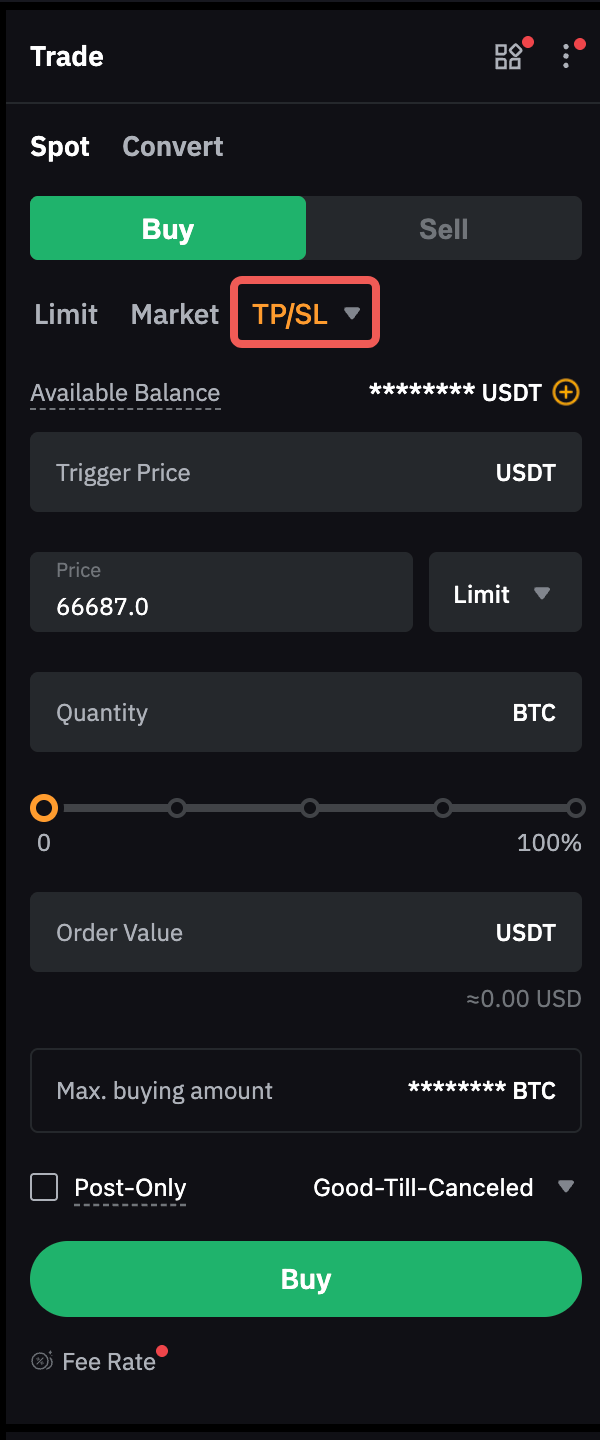Open the three-dot more options menu
The height and width of the screenshot is (1440, 600).
[566, 56]
